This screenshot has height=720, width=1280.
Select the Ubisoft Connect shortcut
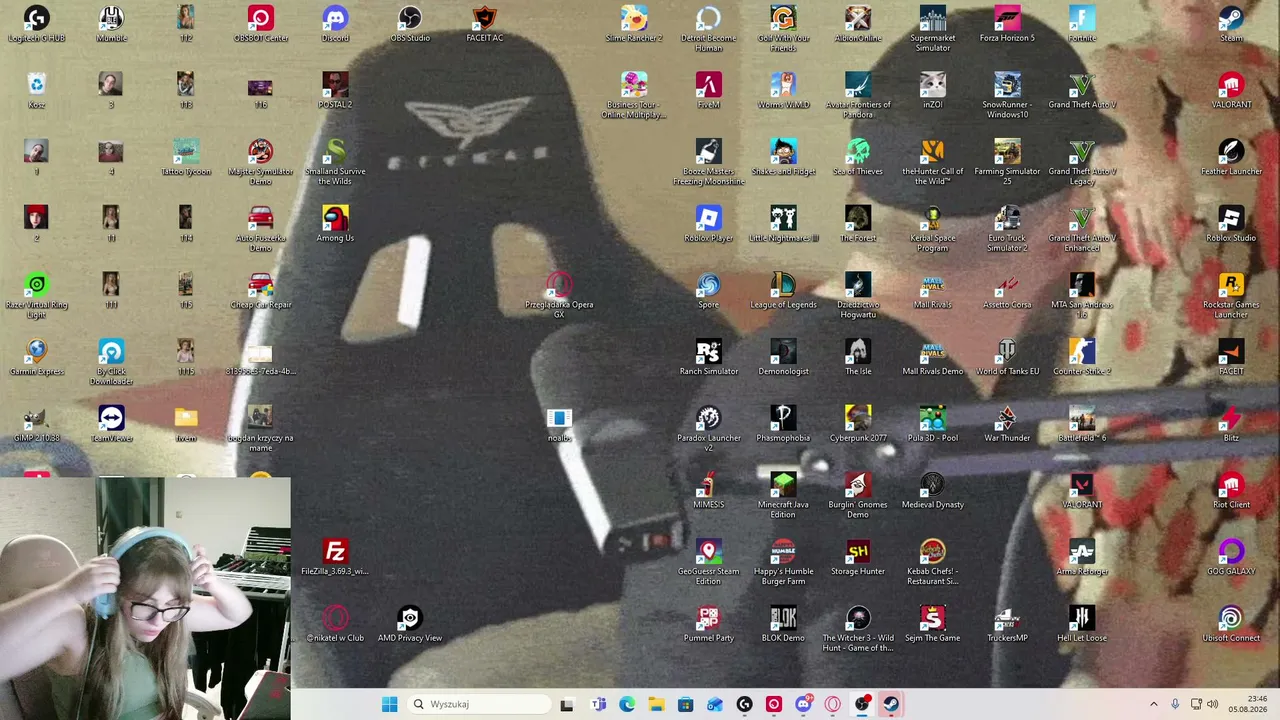(1231, 625)
